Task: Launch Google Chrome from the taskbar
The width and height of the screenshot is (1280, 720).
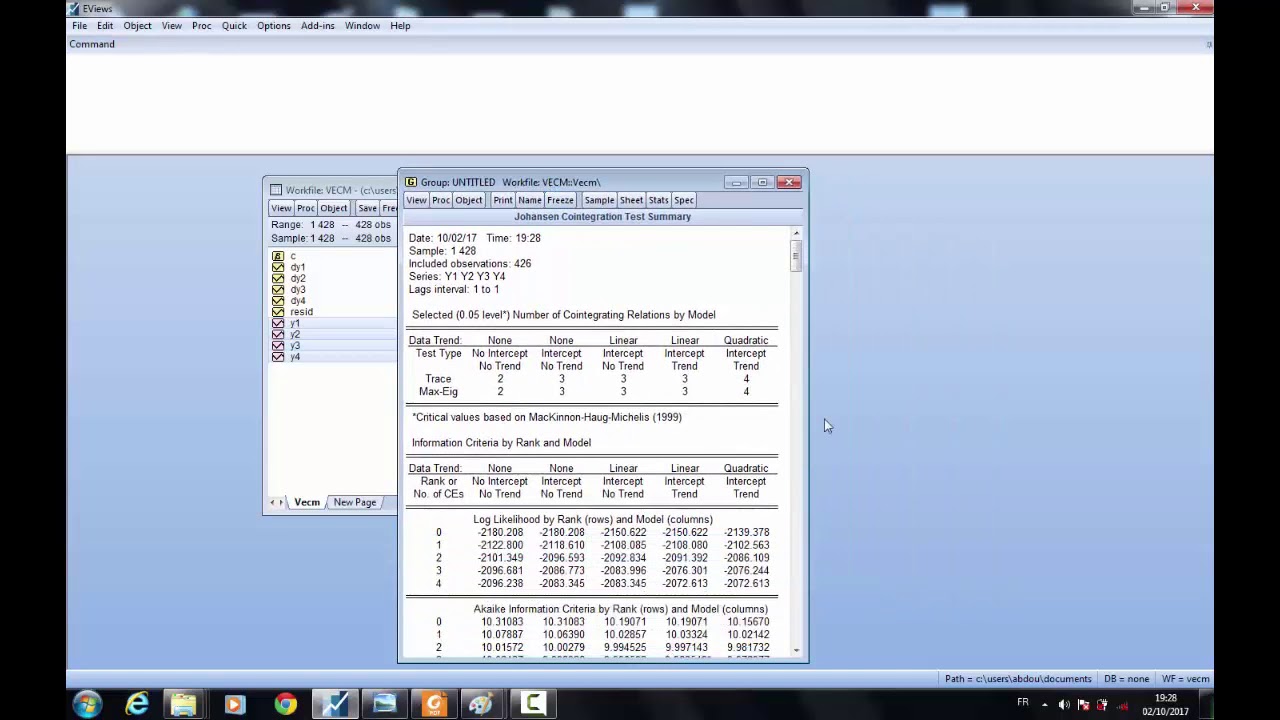Action: point(285,704)
